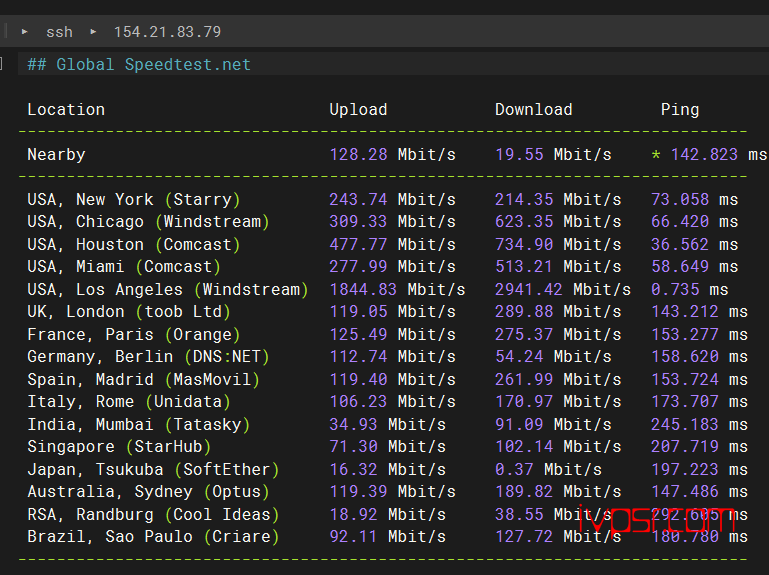769x575 pixels.
Task: Select Randburg upload 18.92
Action: (x=353, y=515)
